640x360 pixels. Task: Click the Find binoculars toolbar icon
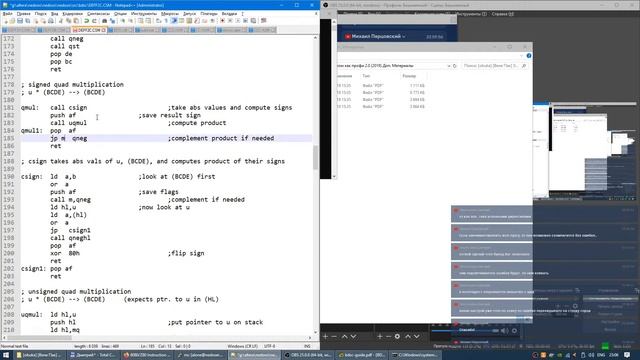point(104,20)
